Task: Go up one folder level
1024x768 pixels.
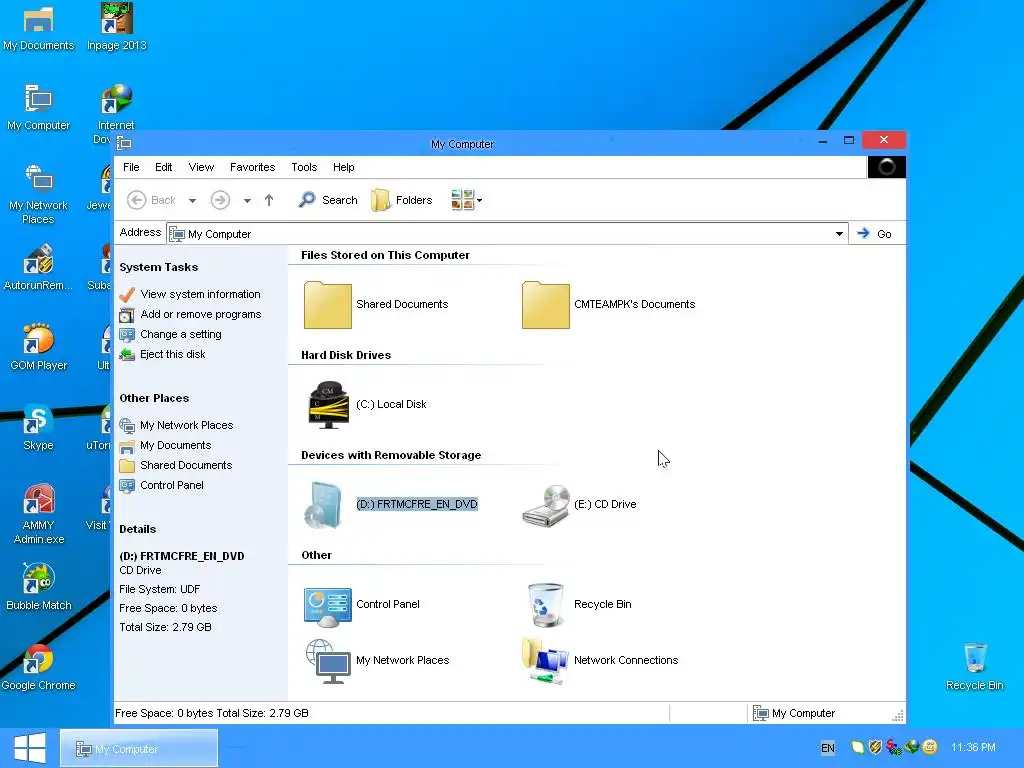Action: point(269,200)
